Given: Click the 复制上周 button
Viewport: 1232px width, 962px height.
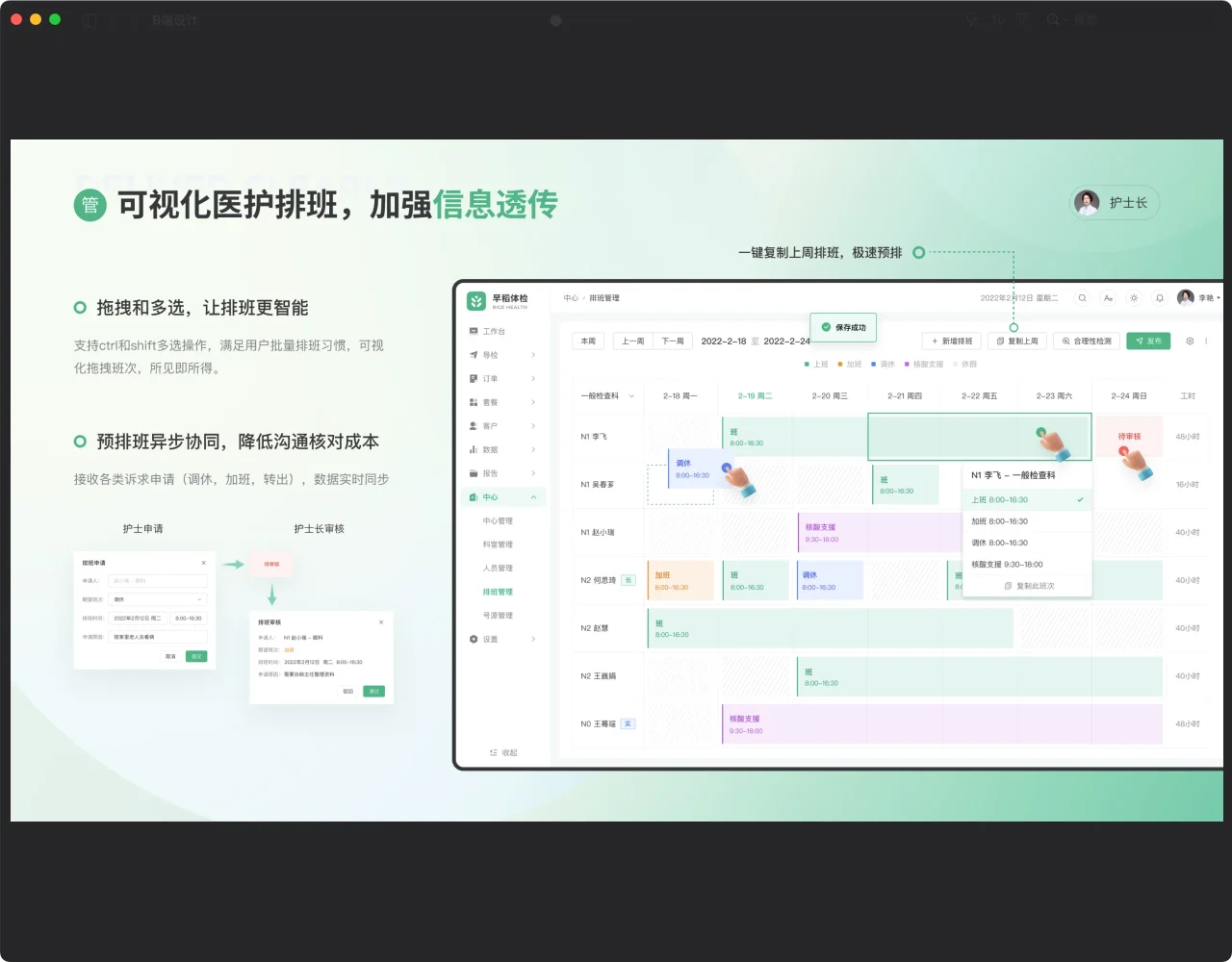Looking at the screenshot, I should [1016, 342].
